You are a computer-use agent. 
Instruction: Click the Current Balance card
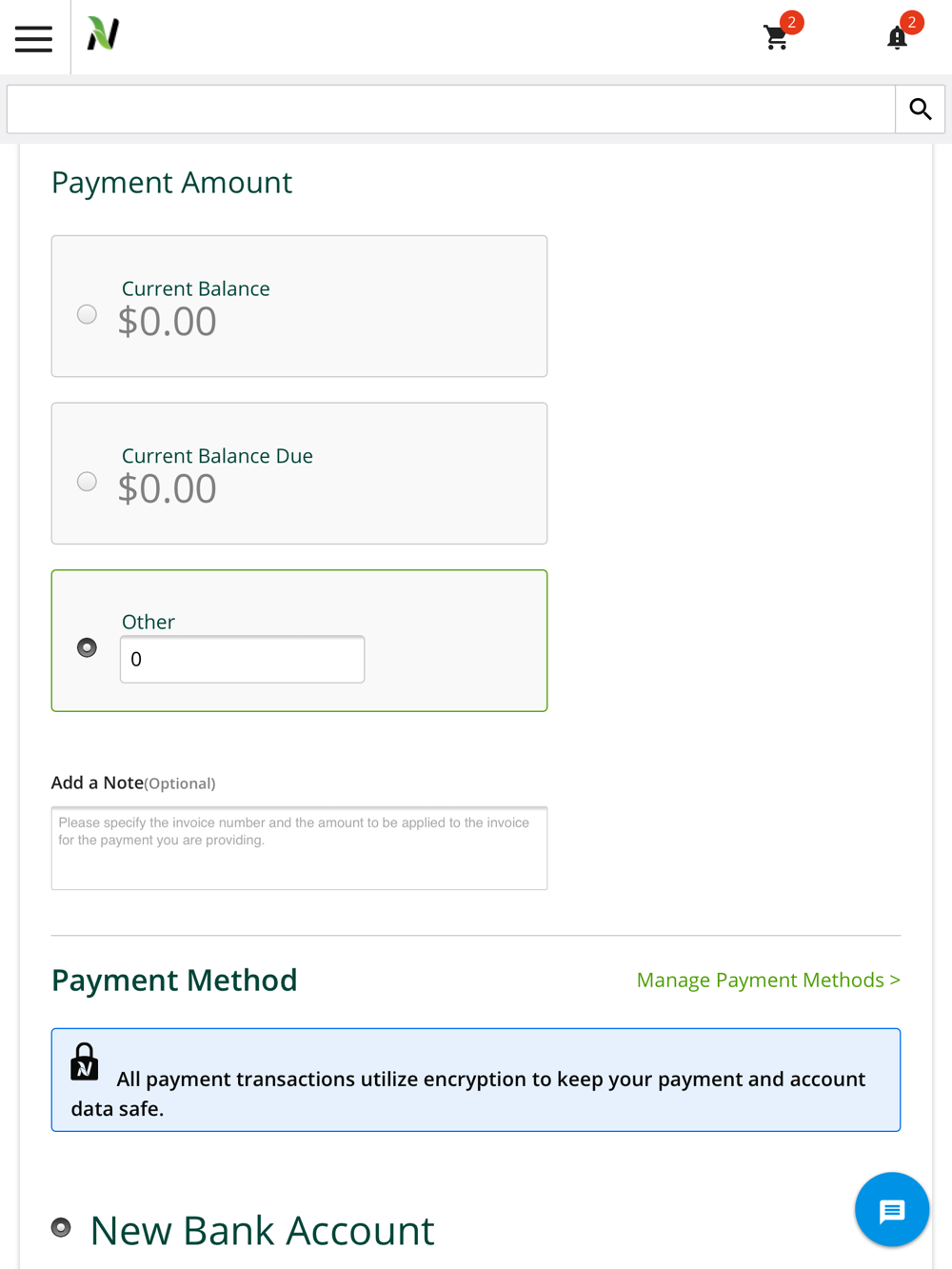(x=299, y=307)
